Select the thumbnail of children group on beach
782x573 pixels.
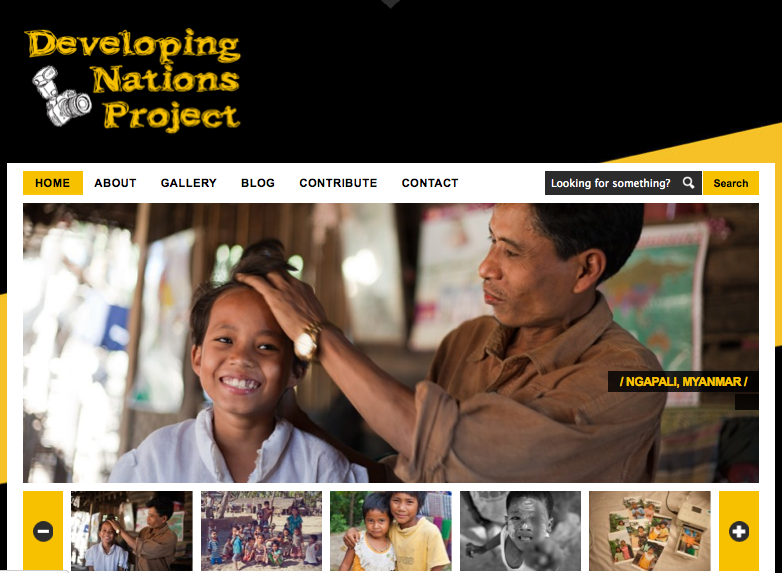(x=261, y=531)
